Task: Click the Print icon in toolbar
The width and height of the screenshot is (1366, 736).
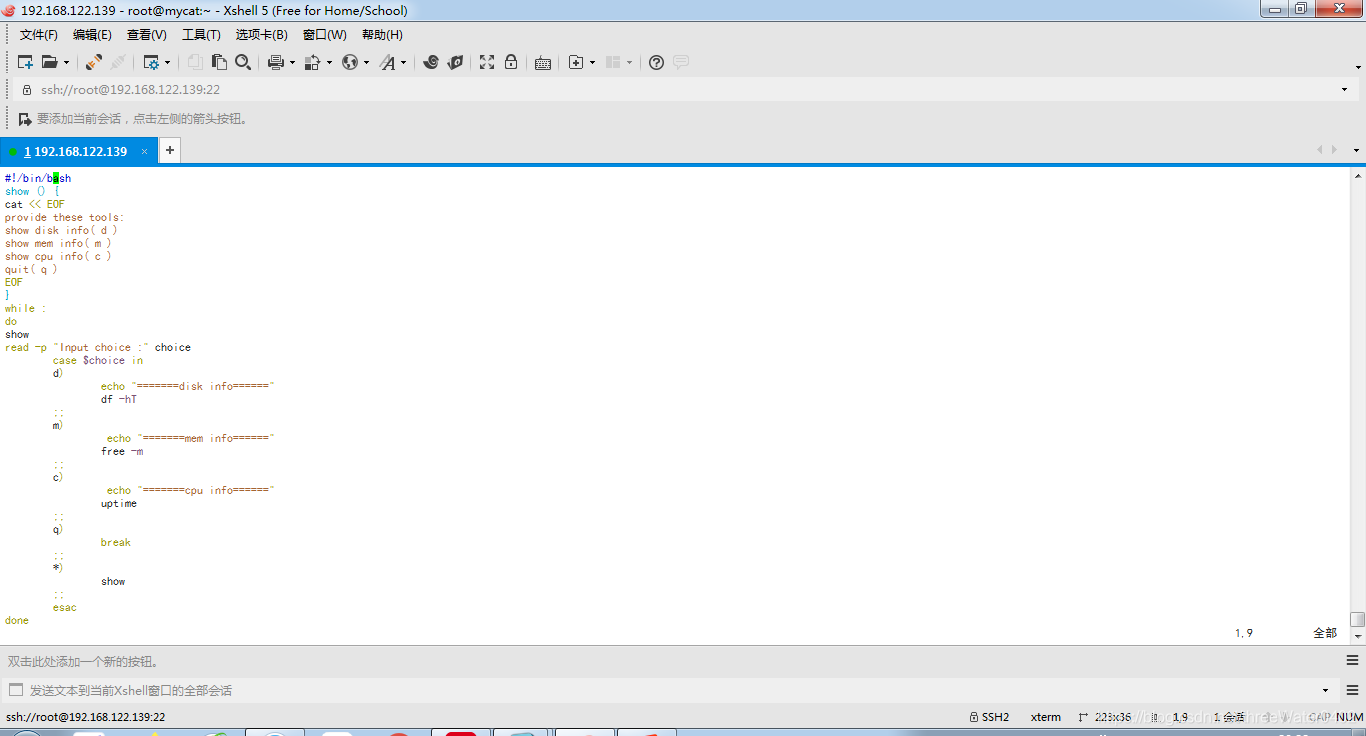Action: (x=276, y=62)
